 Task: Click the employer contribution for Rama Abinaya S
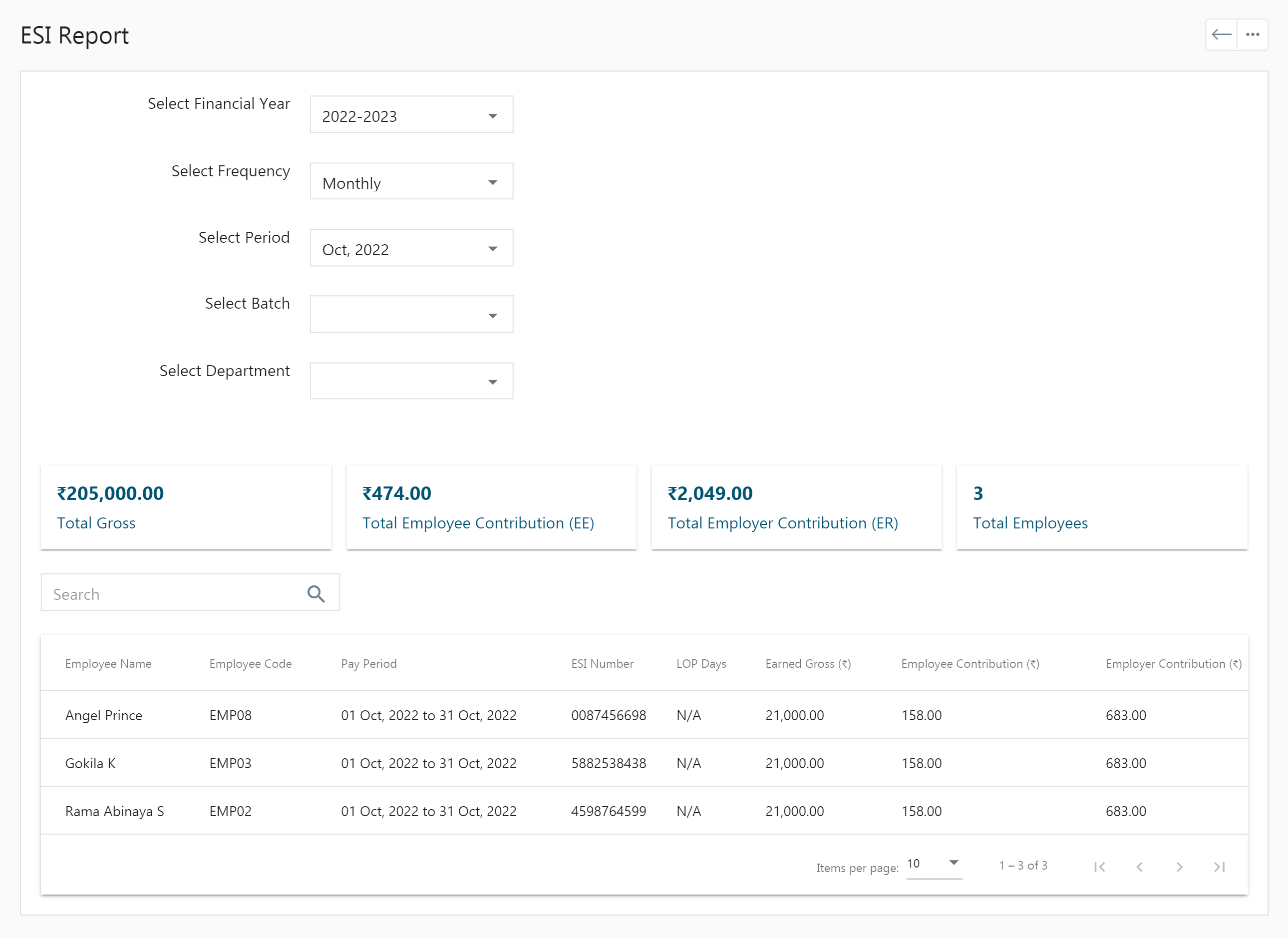click(x=1126, y=811)
